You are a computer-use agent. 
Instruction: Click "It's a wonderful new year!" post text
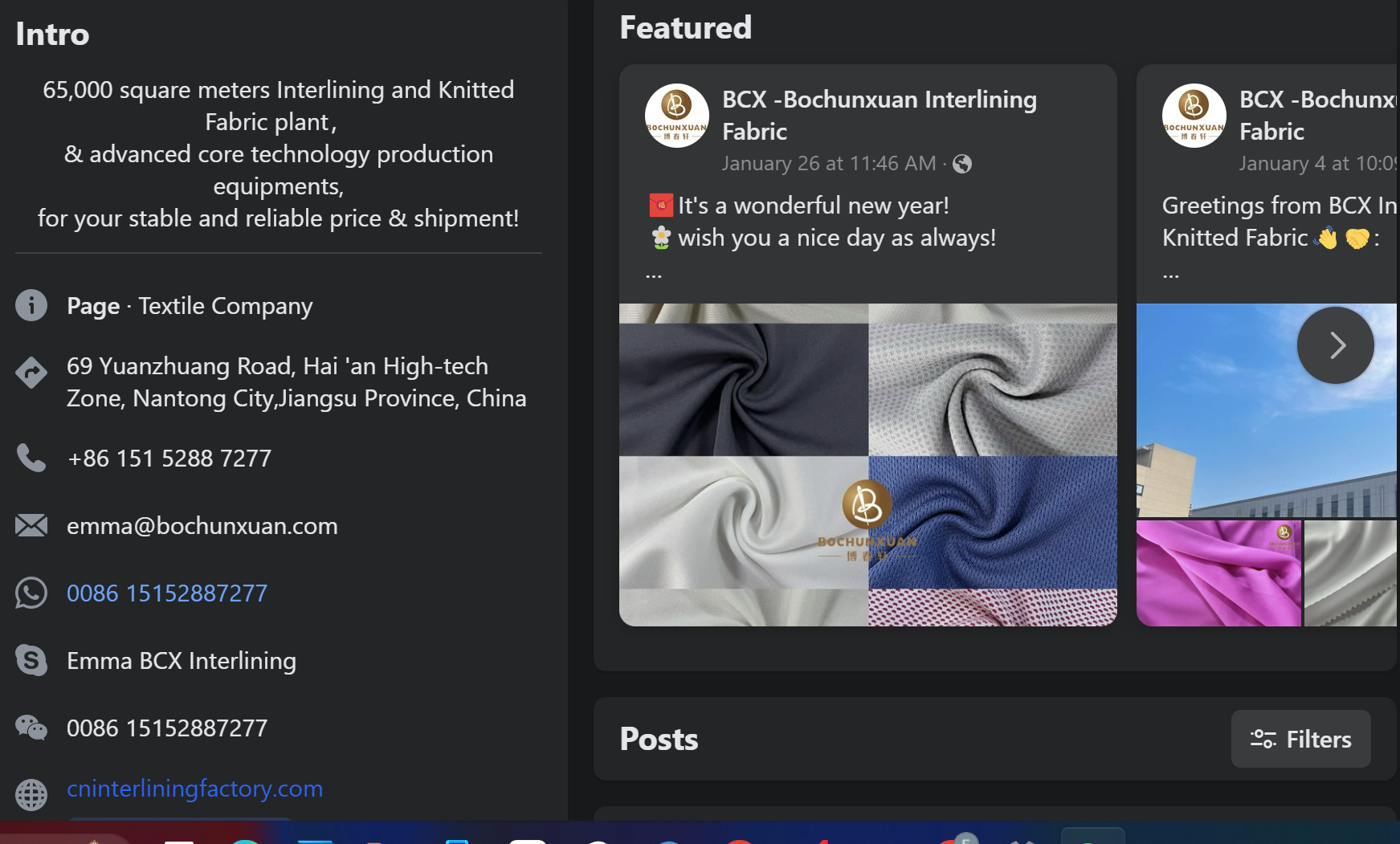click(813, 206)
